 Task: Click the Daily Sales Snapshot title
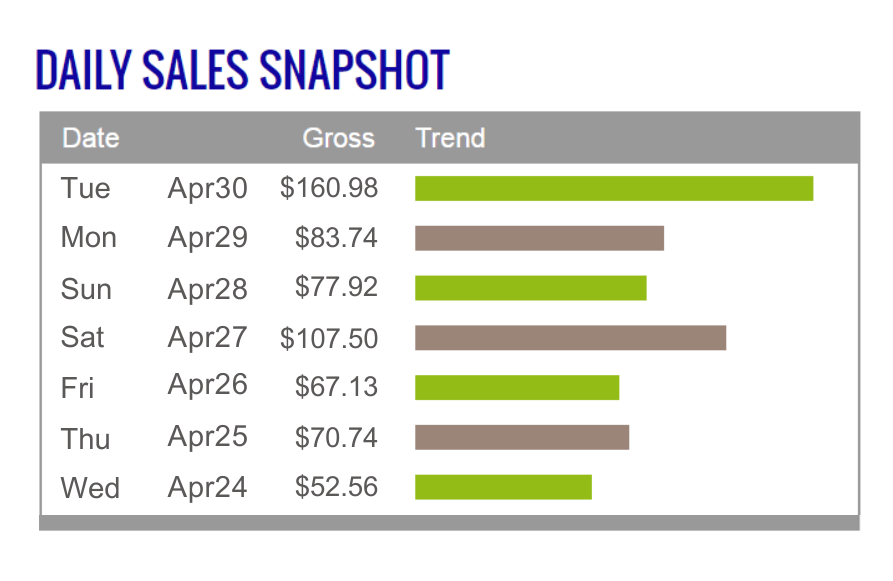[242, 71]
